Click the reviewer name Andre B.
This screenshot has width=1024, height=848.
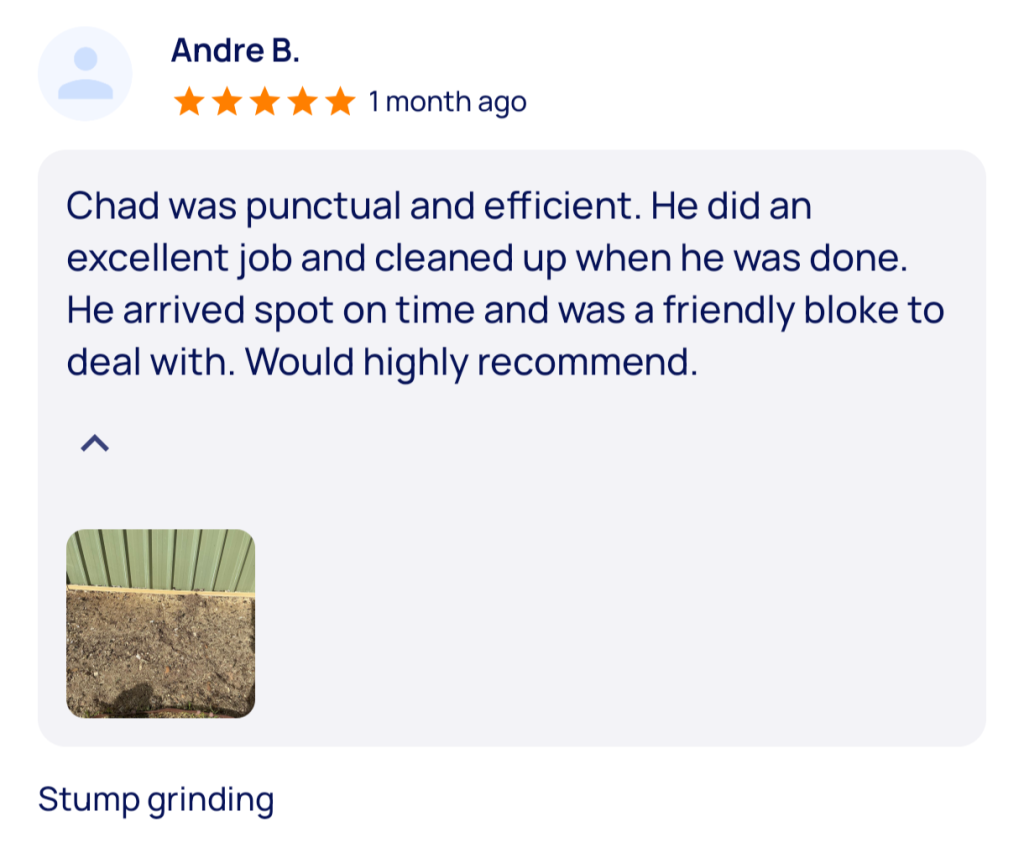(235, 50)
